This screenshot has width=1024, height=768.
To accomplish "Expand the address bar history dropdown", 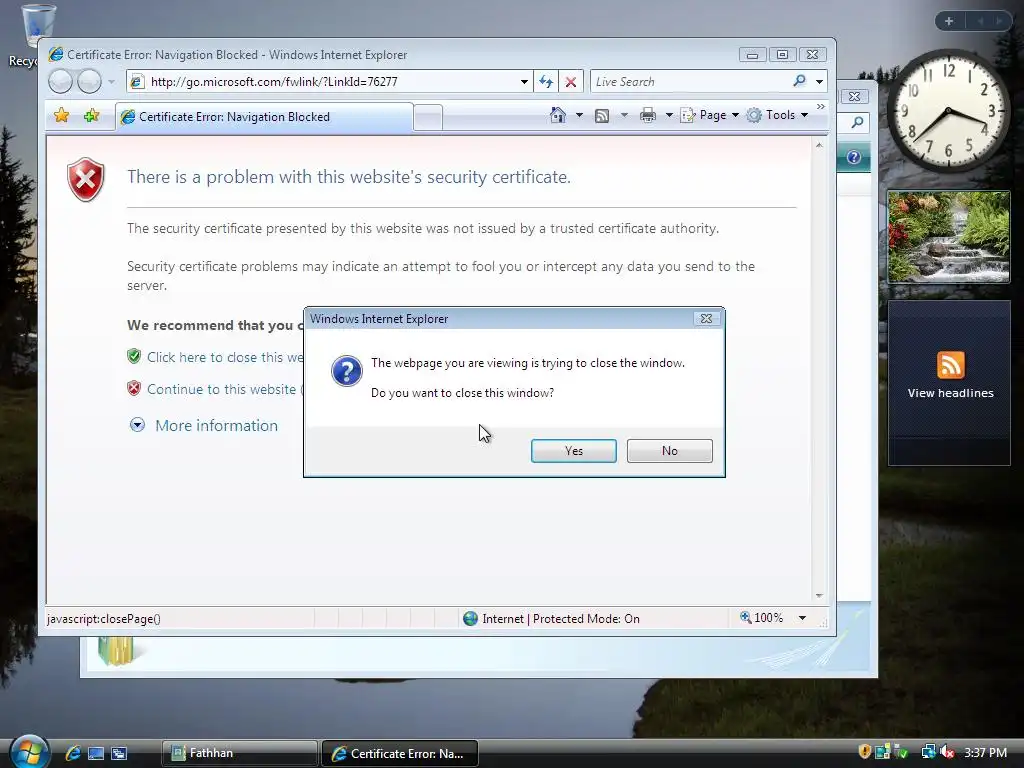I will pos(524,82).
